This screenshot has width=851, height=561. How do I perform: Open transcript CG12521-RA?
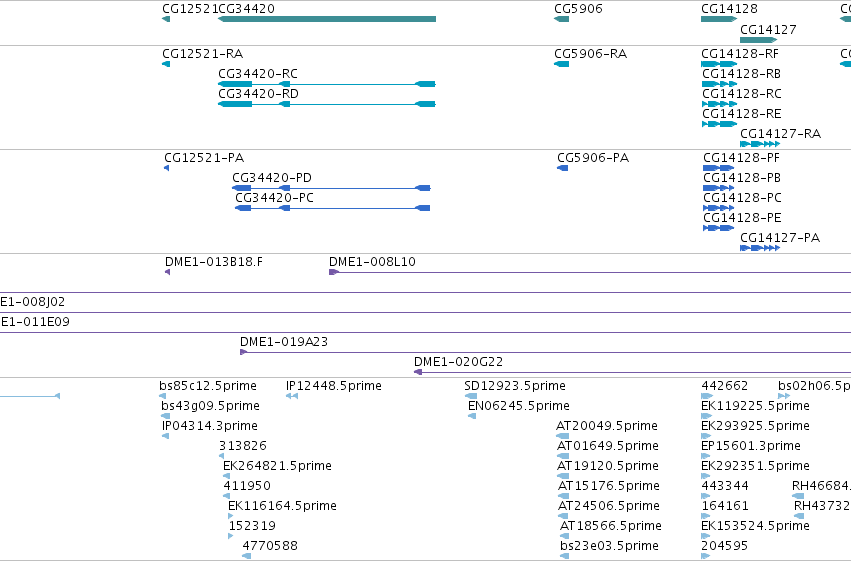[x=166, y=64]
